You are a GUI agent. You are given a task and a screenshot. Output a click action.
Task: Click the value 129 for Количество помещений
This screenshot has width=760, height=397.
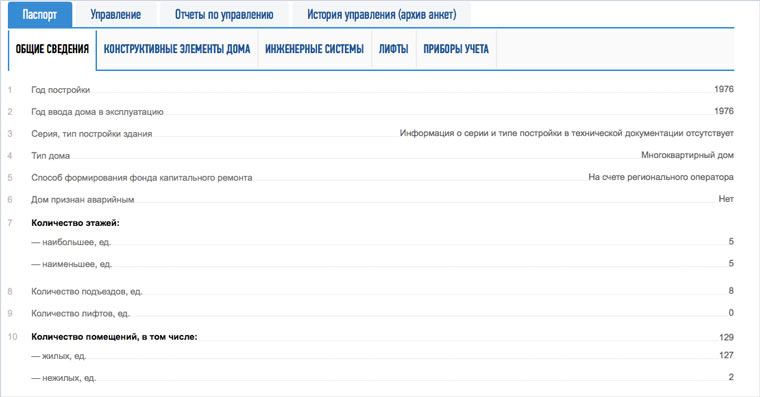pyautogui.click(x=727, y=337)
